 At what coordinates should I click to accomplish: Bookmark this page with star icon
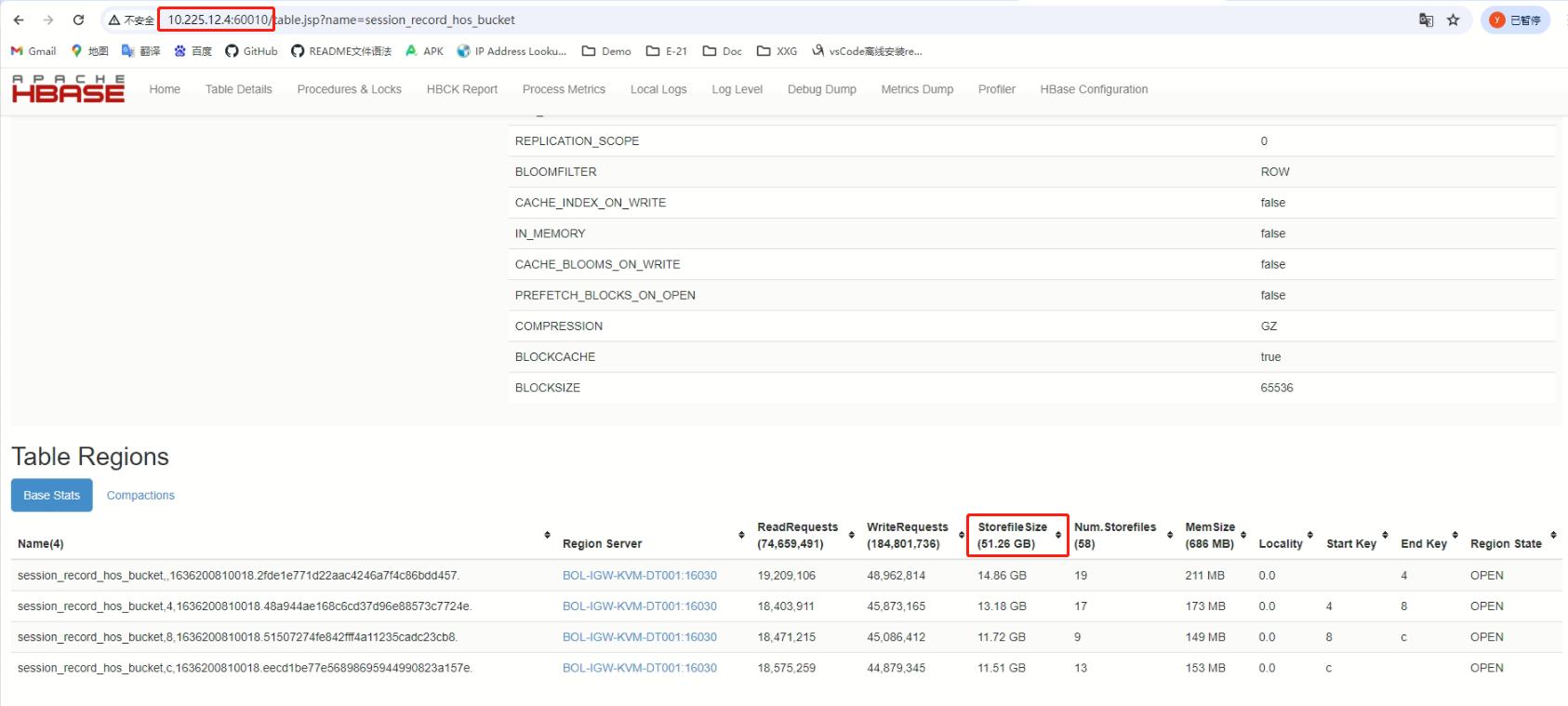1453,20
